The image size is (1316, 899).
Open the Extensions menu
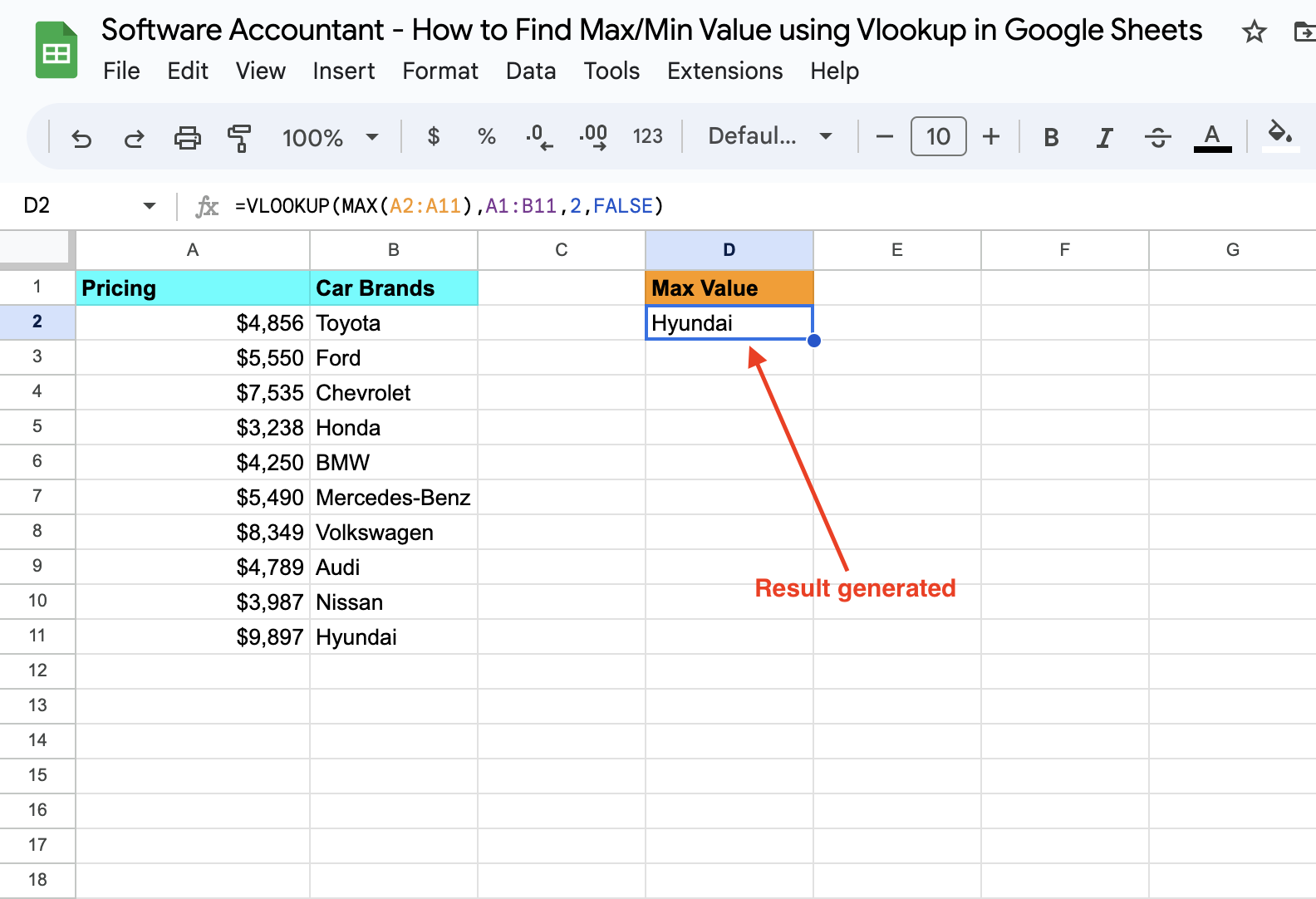(724, 71)
